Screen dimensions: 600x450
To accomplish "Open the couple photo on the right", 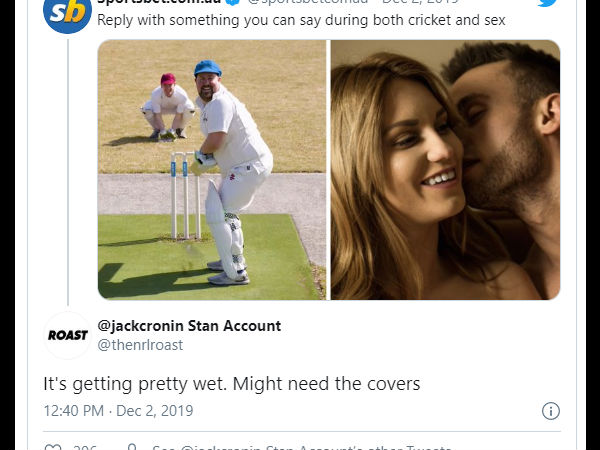I will [x=445, y=169].
